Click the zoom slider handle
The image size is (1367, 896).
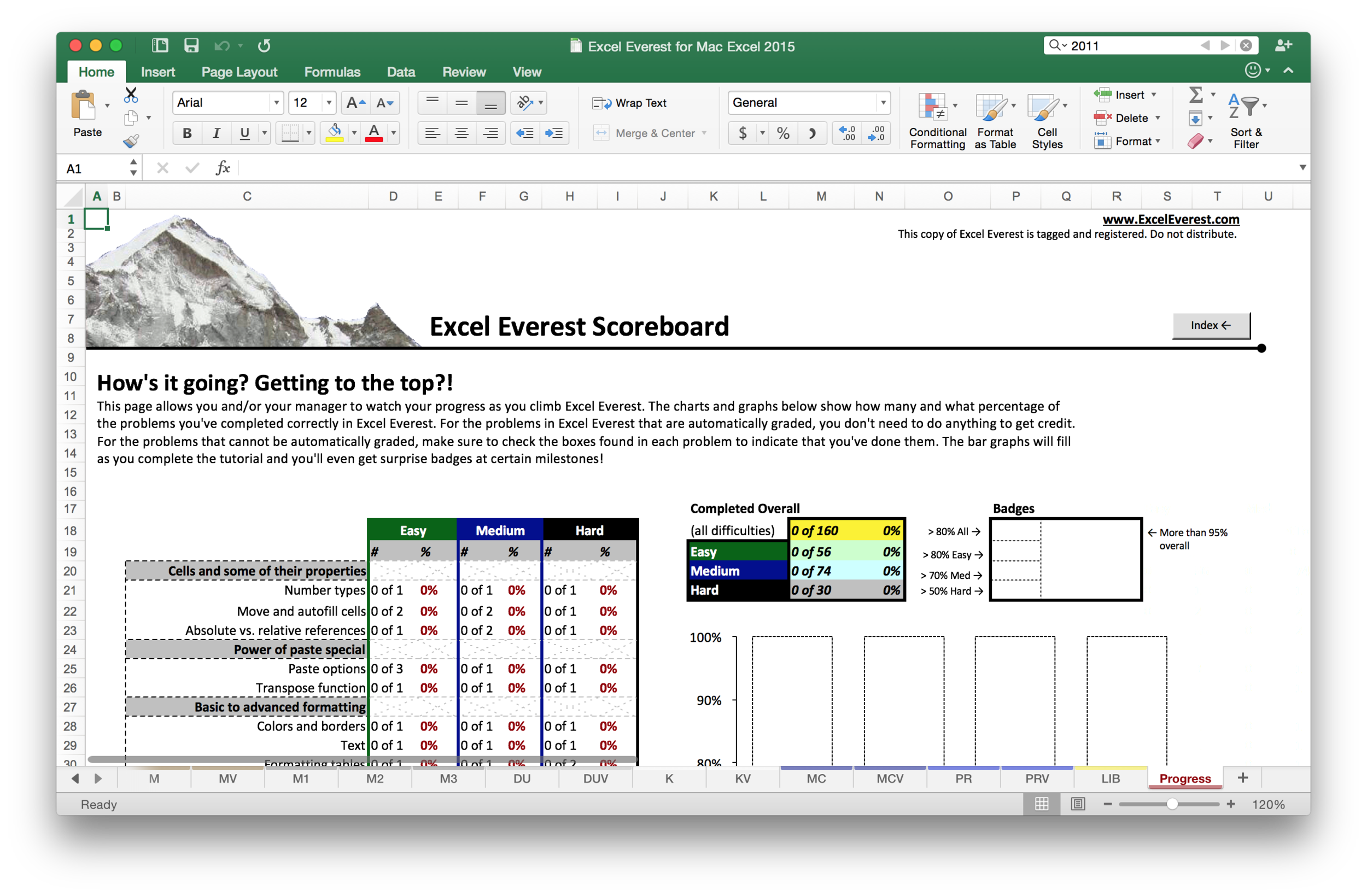pos(1172,804)
